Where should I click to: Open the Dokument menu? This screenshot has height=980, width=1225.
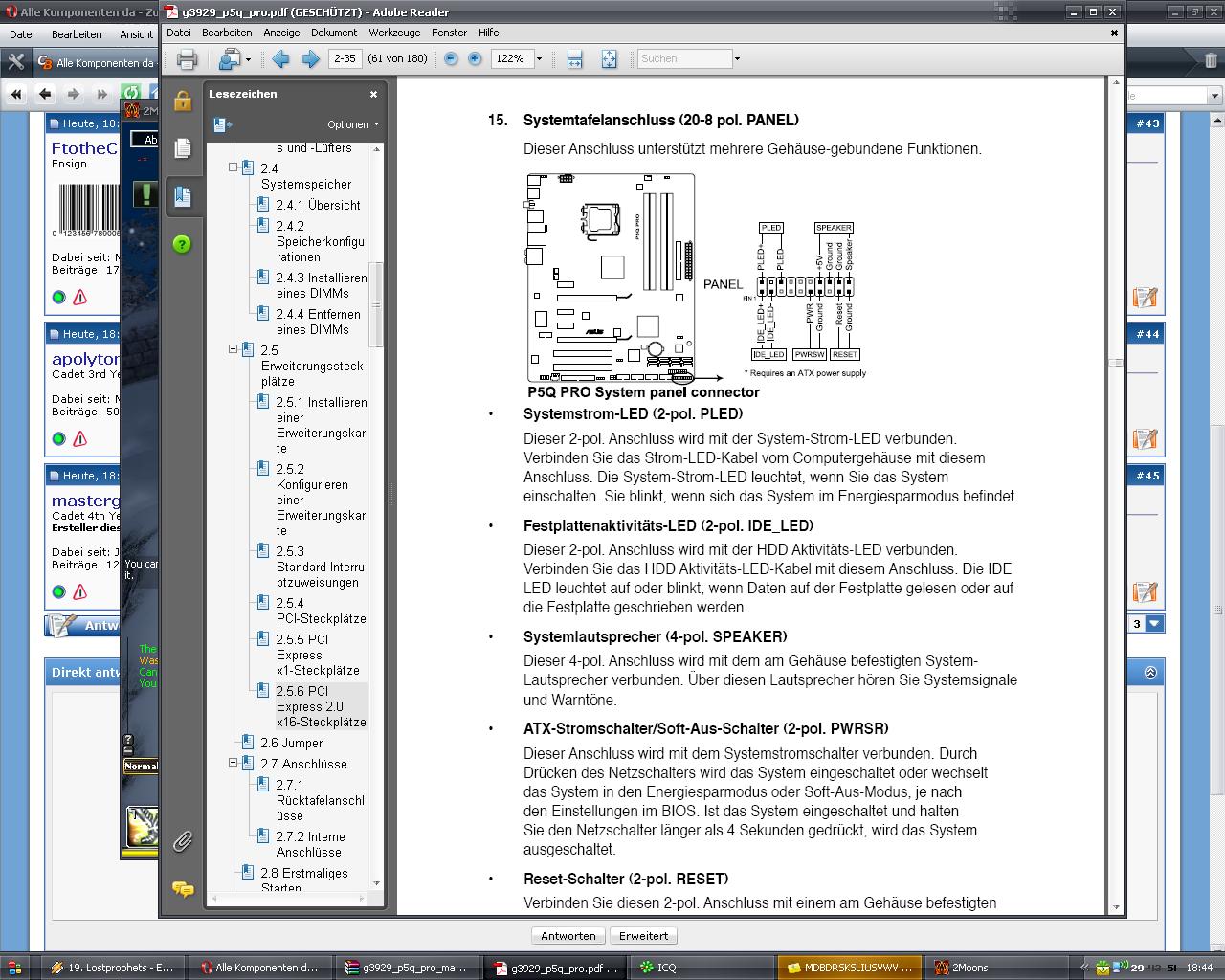334,33
